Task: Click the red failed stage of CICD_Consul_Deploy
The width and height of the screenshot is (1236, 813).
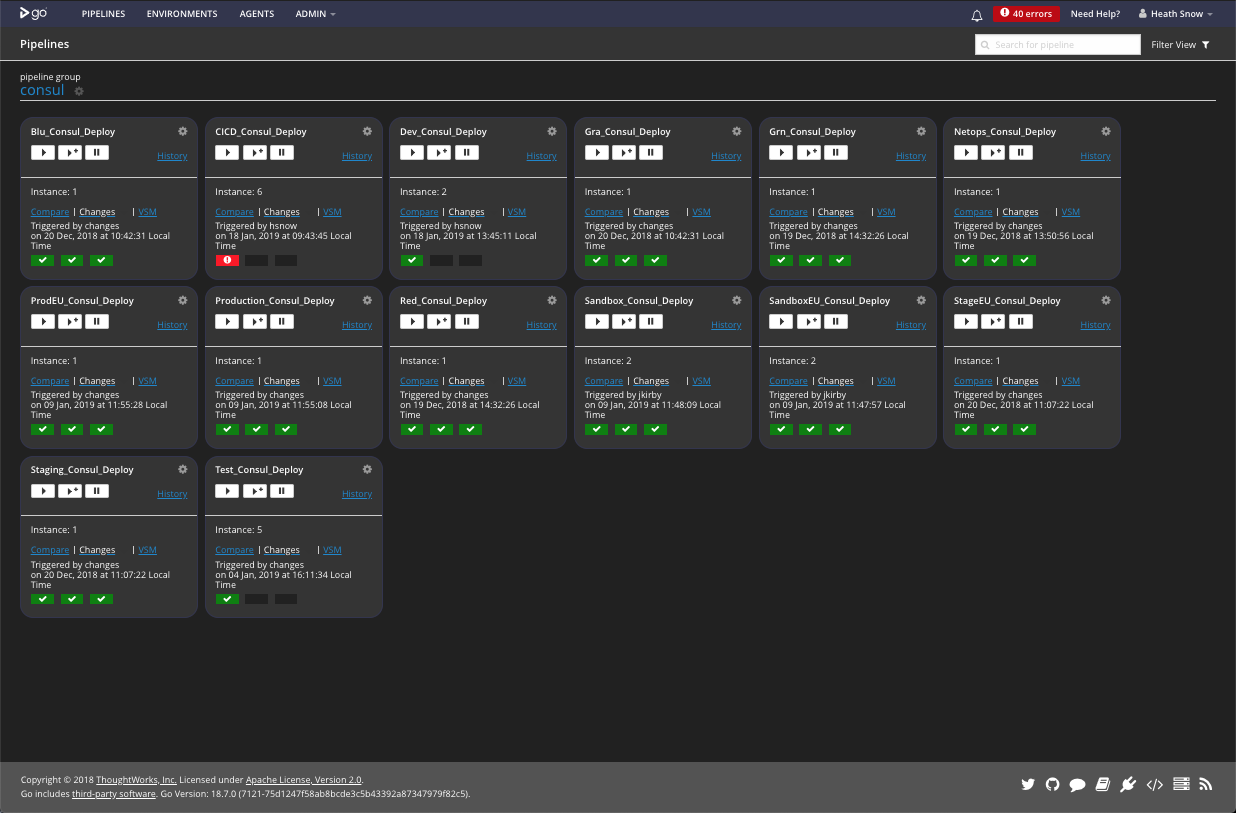Action: tap(227, 260)
